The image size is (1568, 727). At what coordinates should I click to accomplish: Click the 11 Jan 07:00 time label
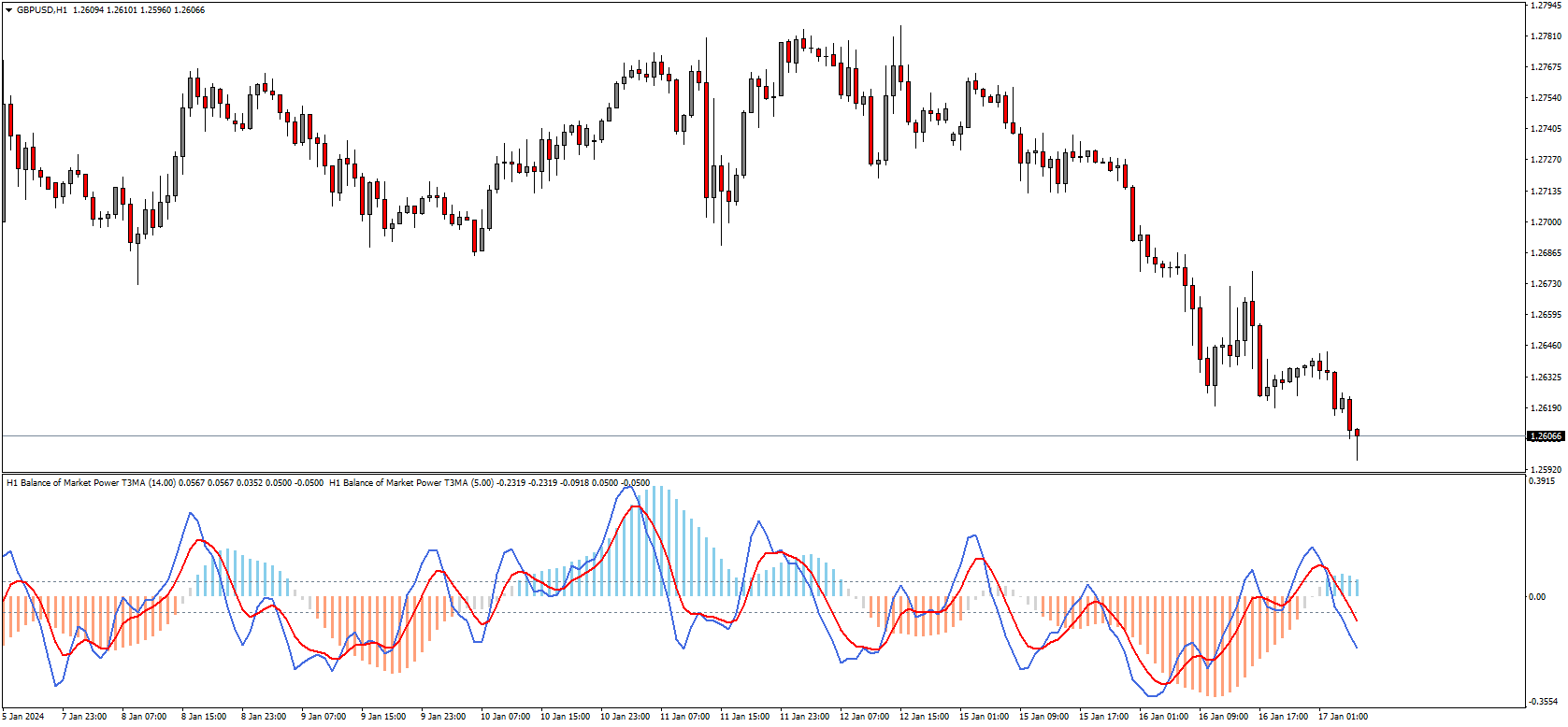(685, 717)
